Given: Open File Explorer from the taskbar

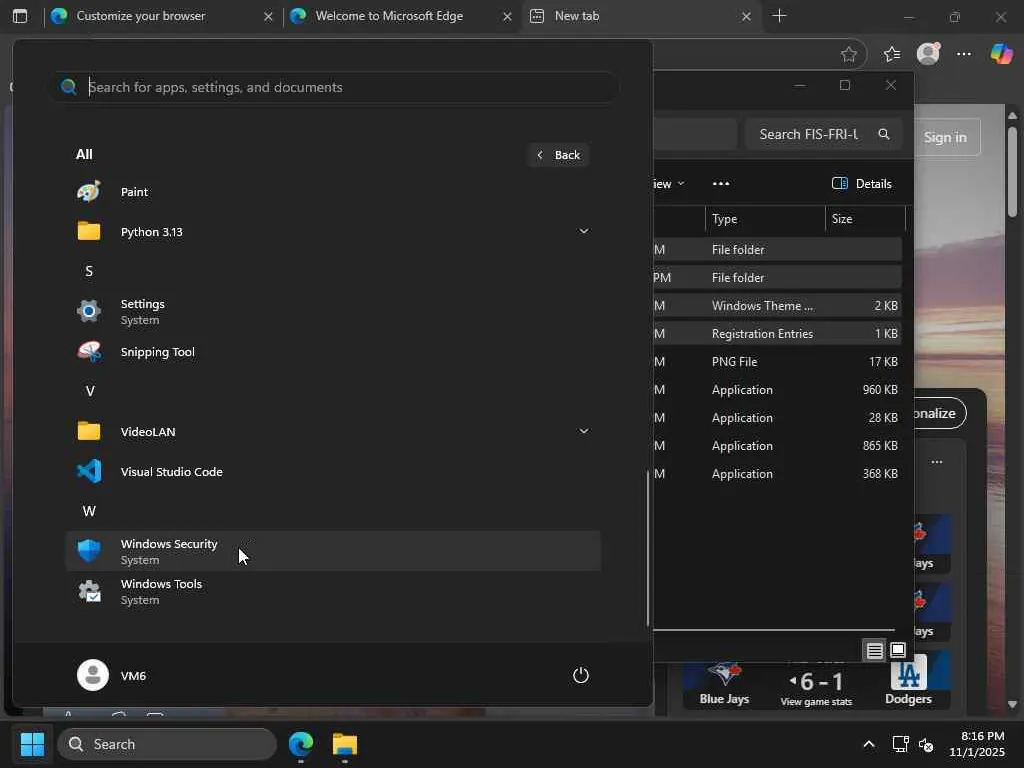Looking at the screenshot, I should point(344,744).
